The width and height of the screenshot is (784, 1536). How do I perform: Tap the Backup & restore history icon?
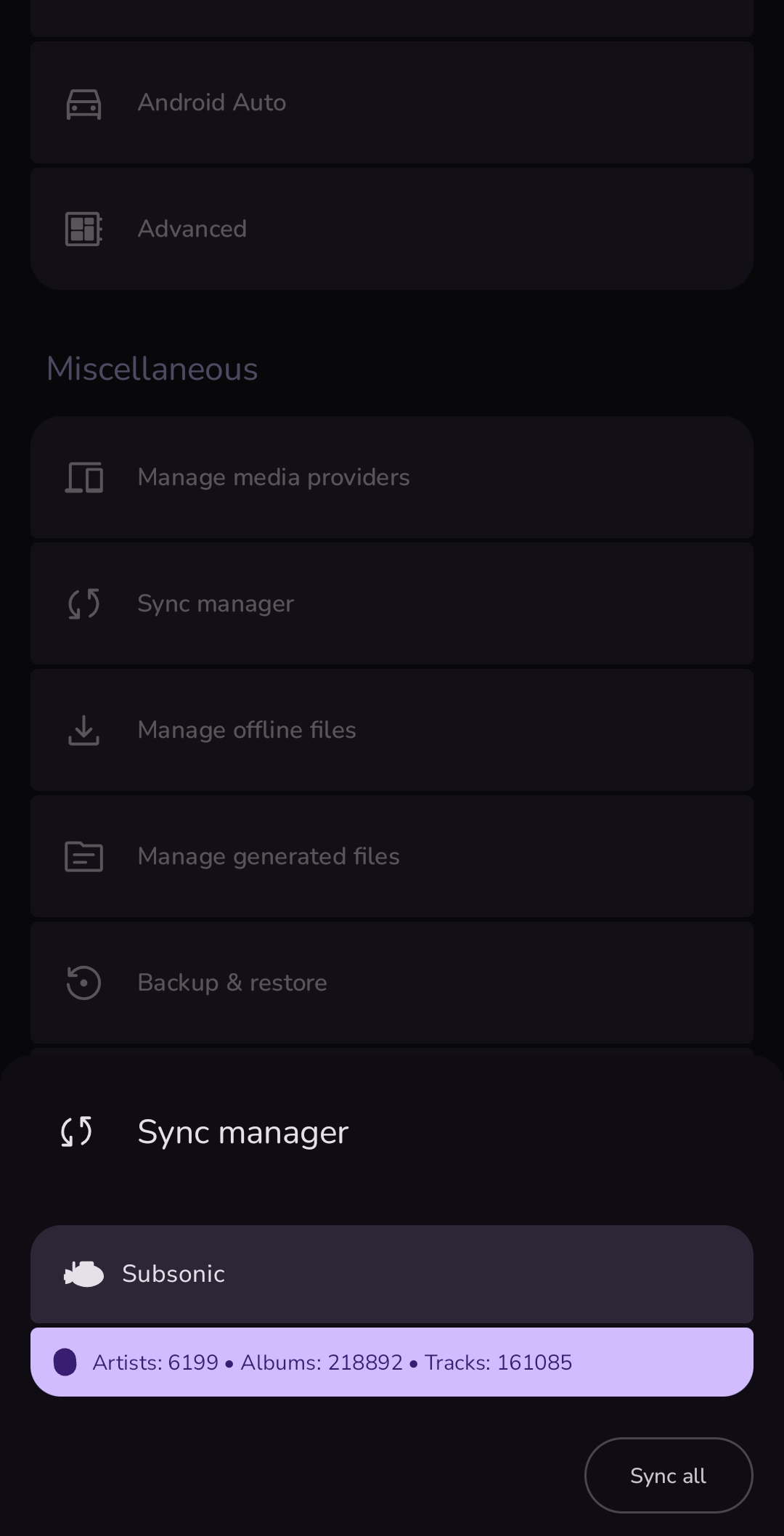83,983
